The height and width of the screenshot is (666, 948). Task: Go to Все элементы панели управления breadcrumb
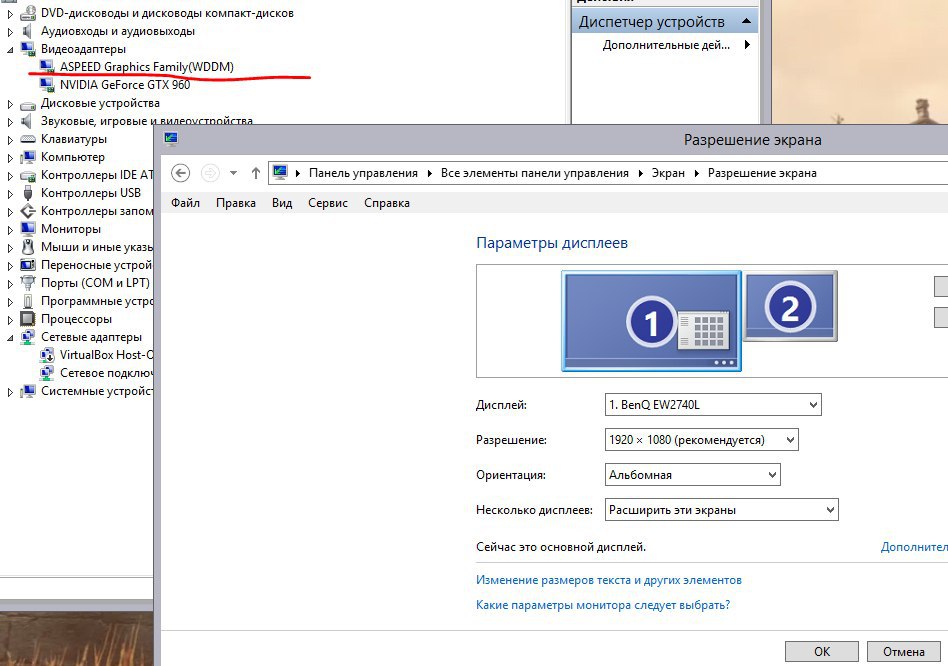[534, 173]
